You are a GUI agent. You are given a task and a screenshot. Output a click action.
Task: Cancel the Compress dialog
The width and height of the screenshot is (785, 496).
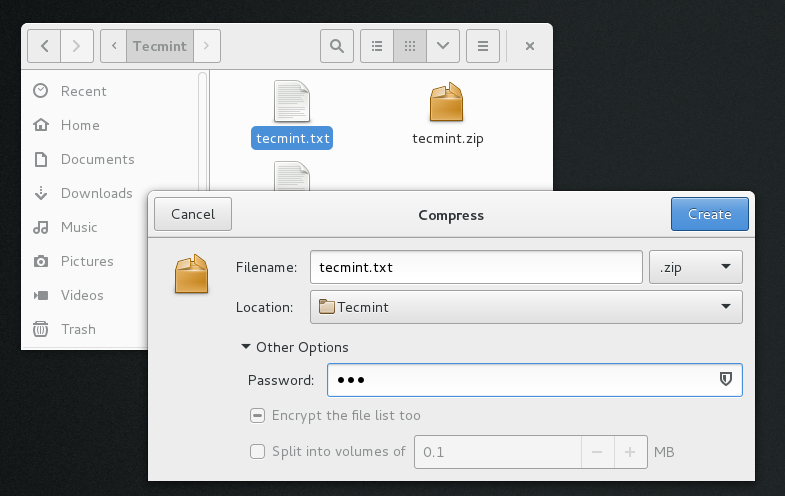coord(193,214)
